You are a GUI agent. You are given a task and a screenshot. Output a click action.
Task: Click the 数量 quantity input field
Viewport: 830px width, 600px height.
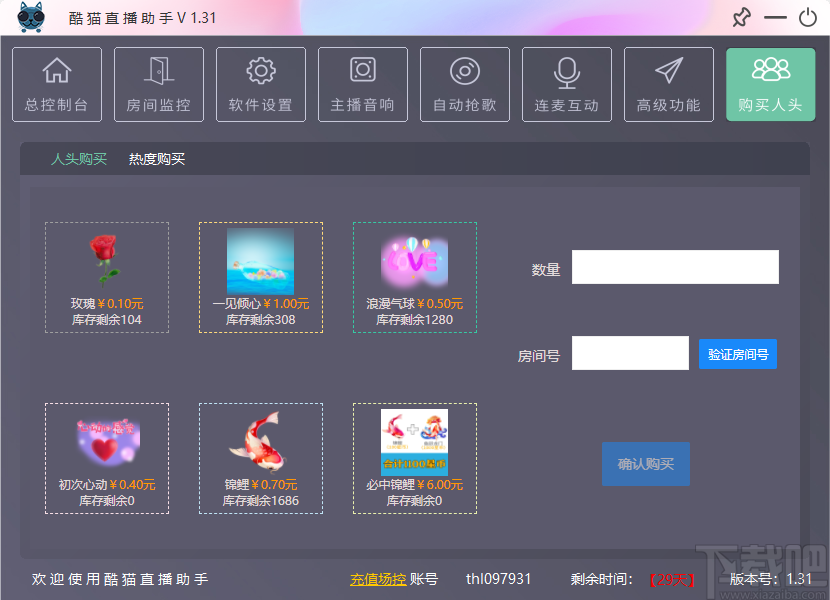point(675,267)
